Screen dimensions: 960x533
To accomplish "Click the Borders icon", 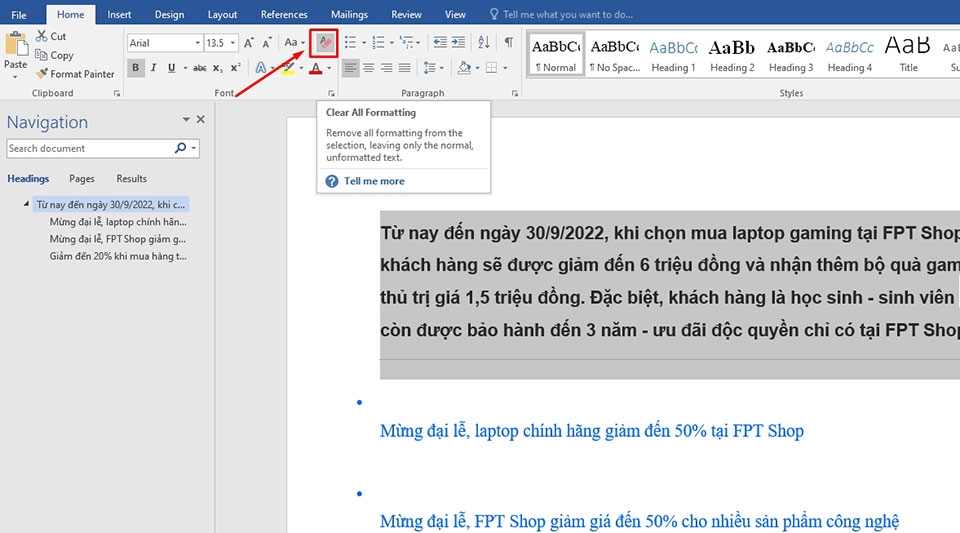I will [492, 68].
